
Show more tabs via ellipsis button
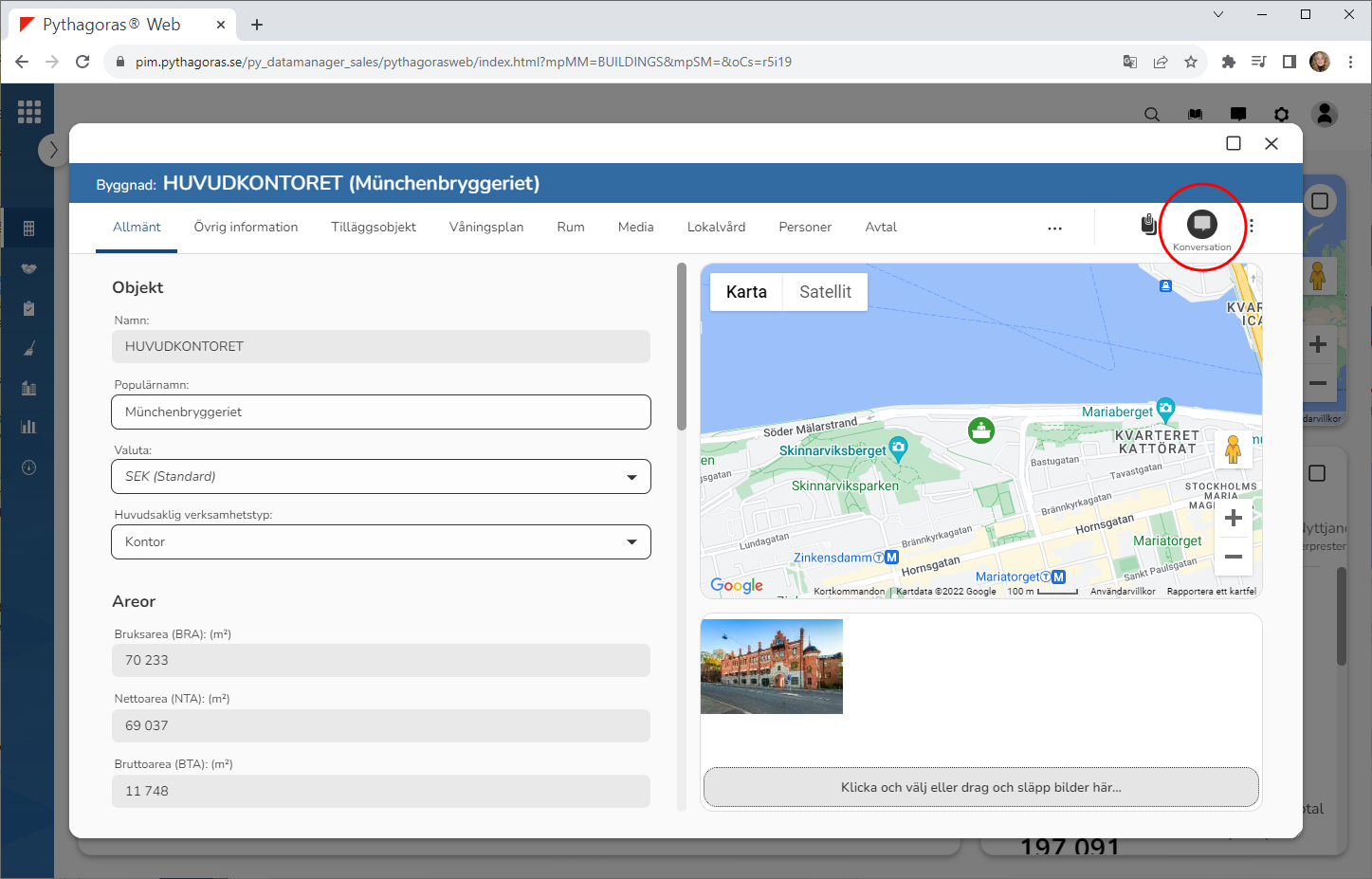click(x=1054, y=229)
